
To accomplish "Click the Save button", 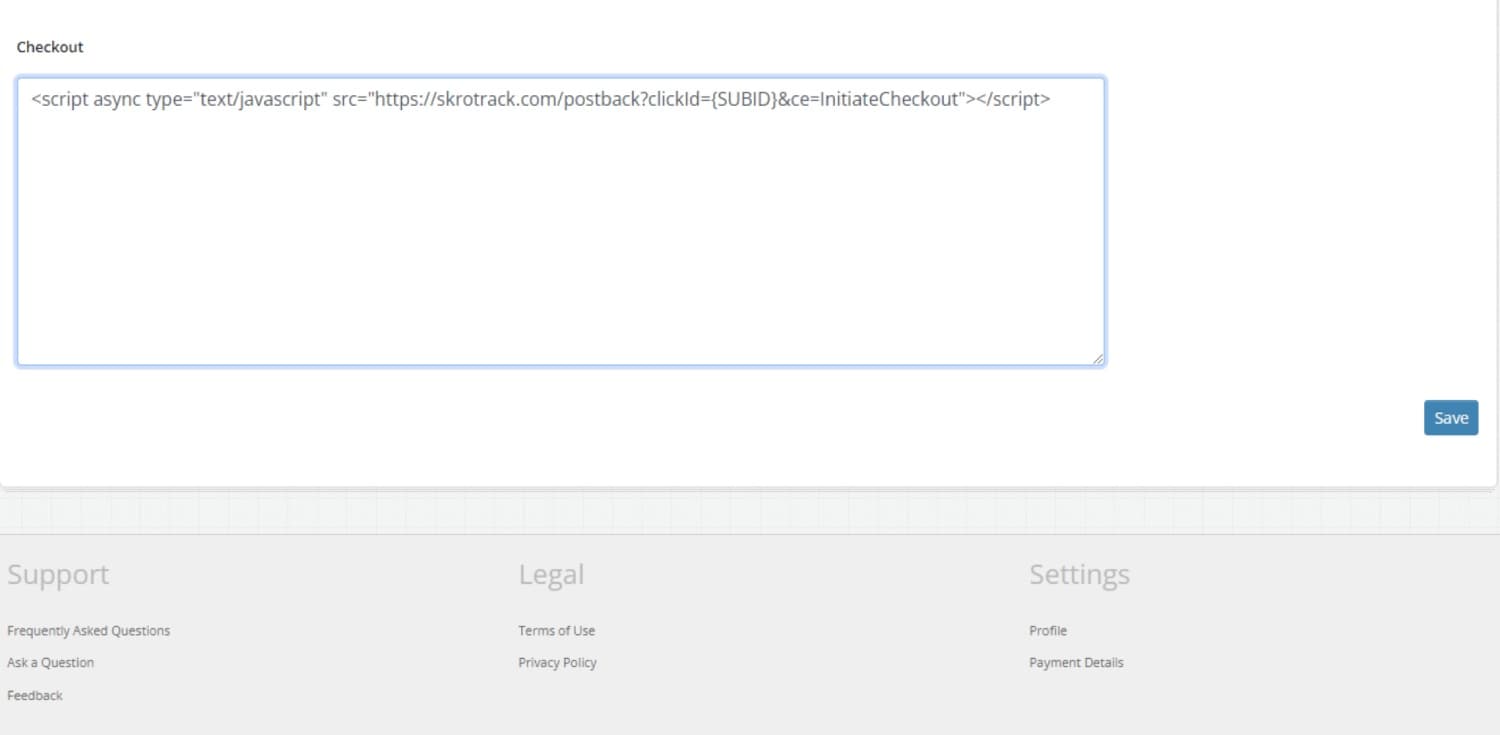I will coord(1451,418).
